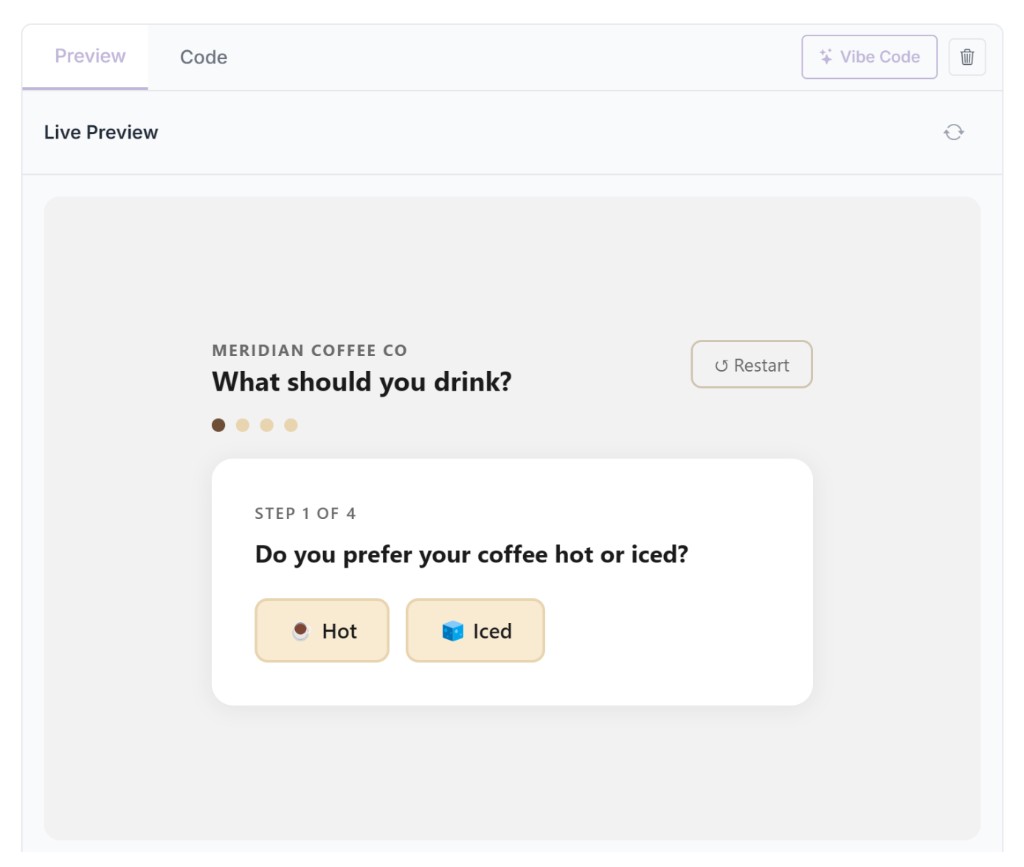Click the circular arrow icon beside Restart
This screenshot has height=867, width=1024.
pyautogui.click(x=721, y=366)
